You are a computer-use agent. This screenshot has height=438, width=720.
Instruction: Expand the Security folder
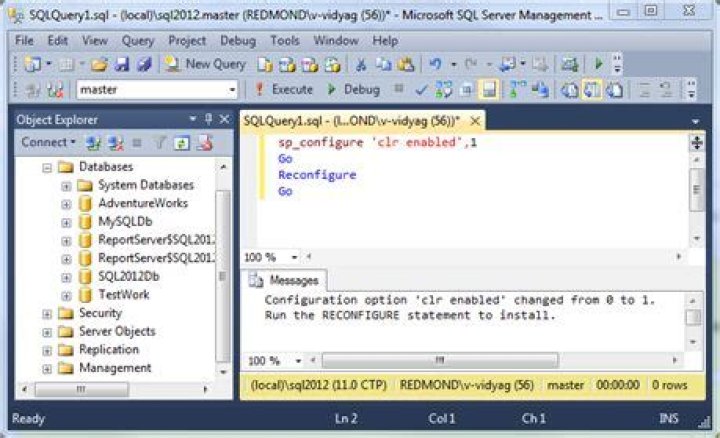pyautogui.click(x=47, y=314)
